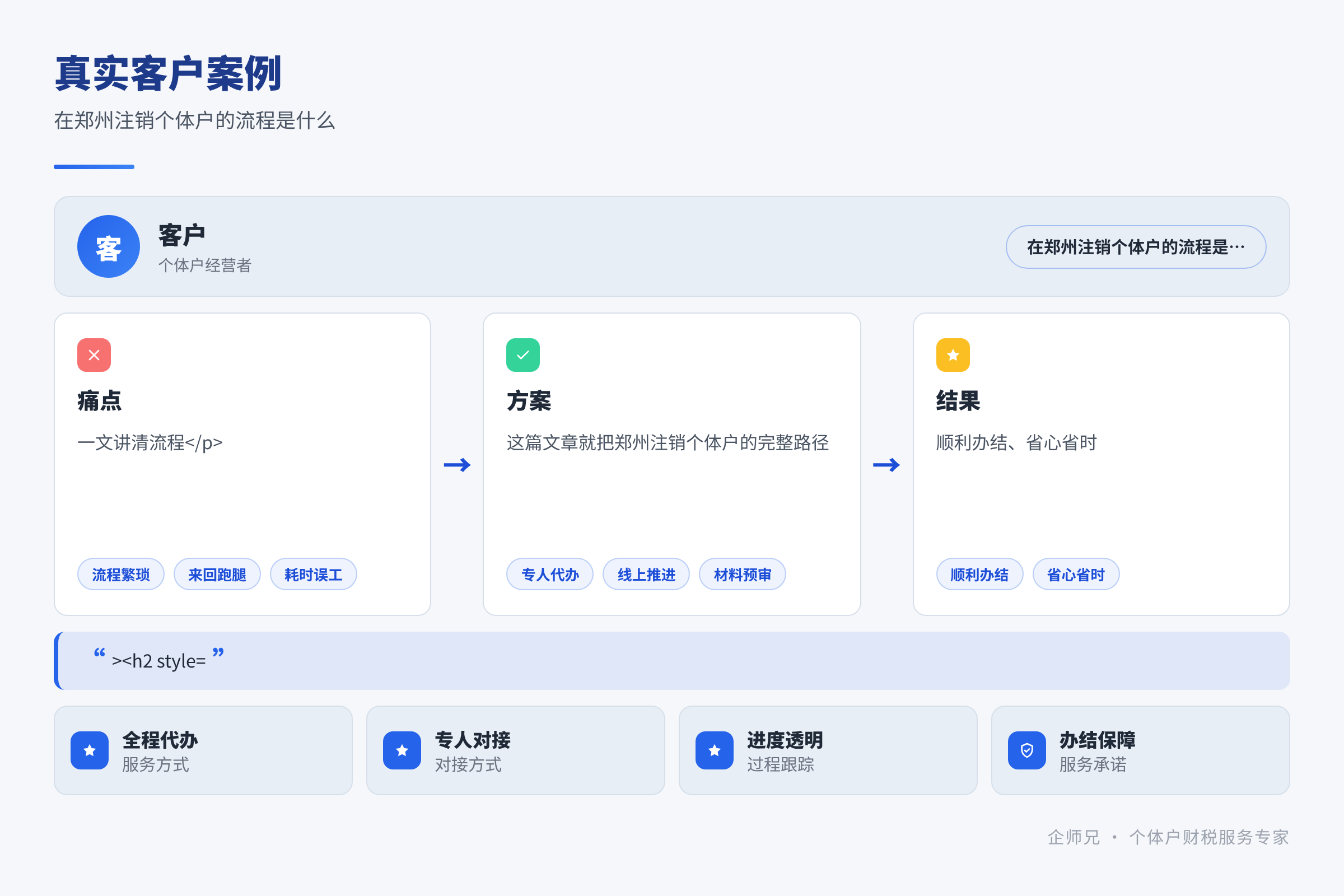Click the 方案 card heading

pyautogui.click(x=529, y=400)
